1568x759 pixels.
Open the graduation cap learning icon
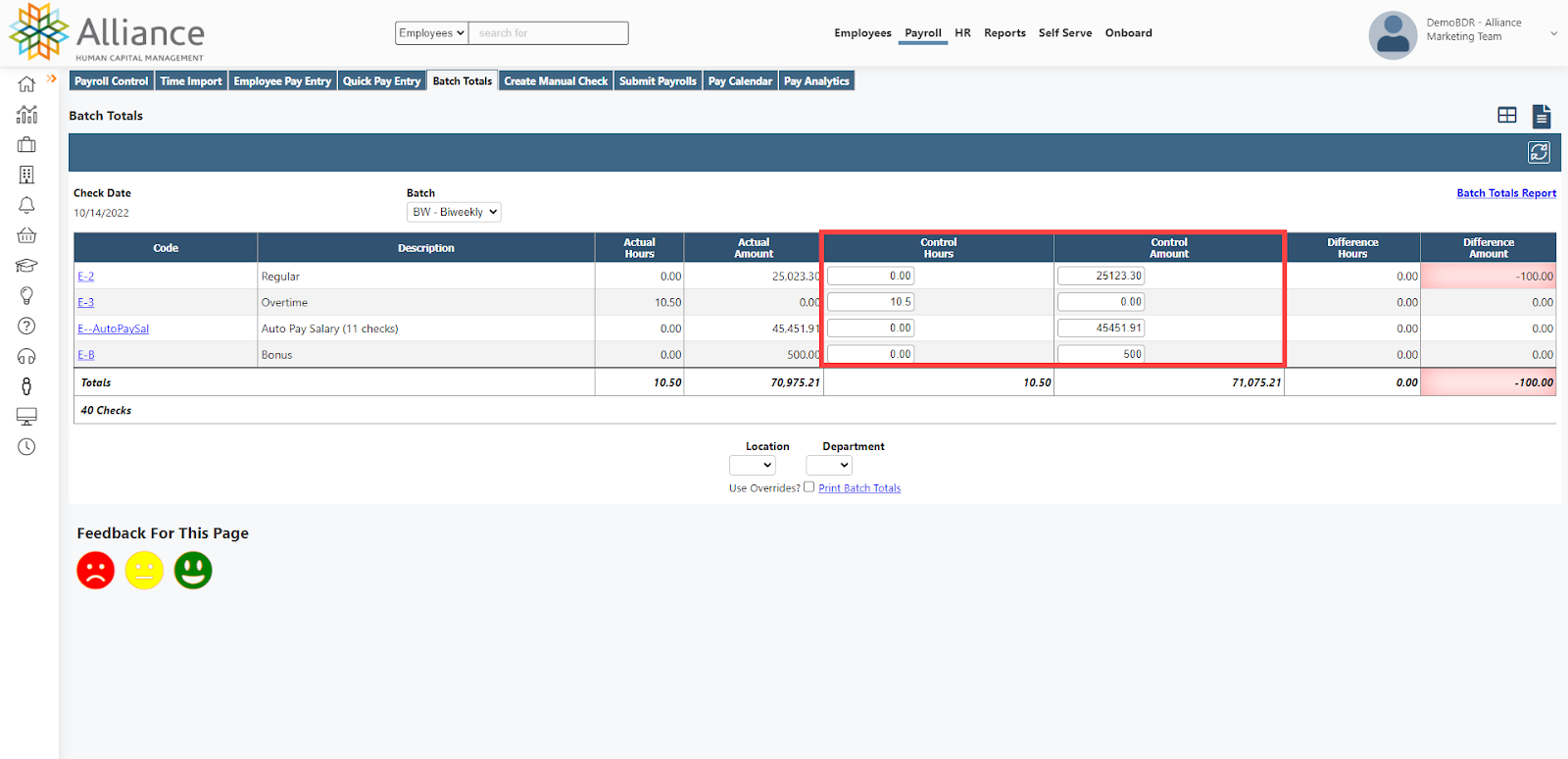26,266
